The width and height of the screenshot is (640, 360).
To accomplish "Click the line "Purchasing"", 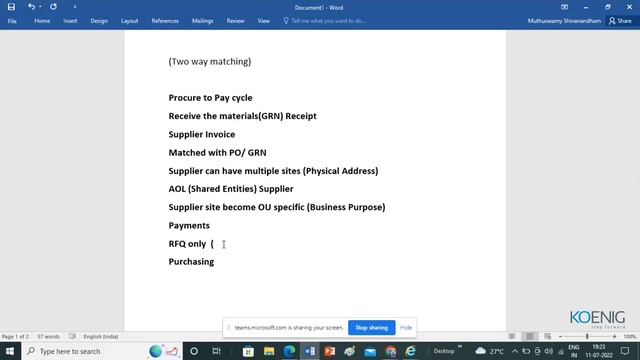I will [x=191, y=262].
